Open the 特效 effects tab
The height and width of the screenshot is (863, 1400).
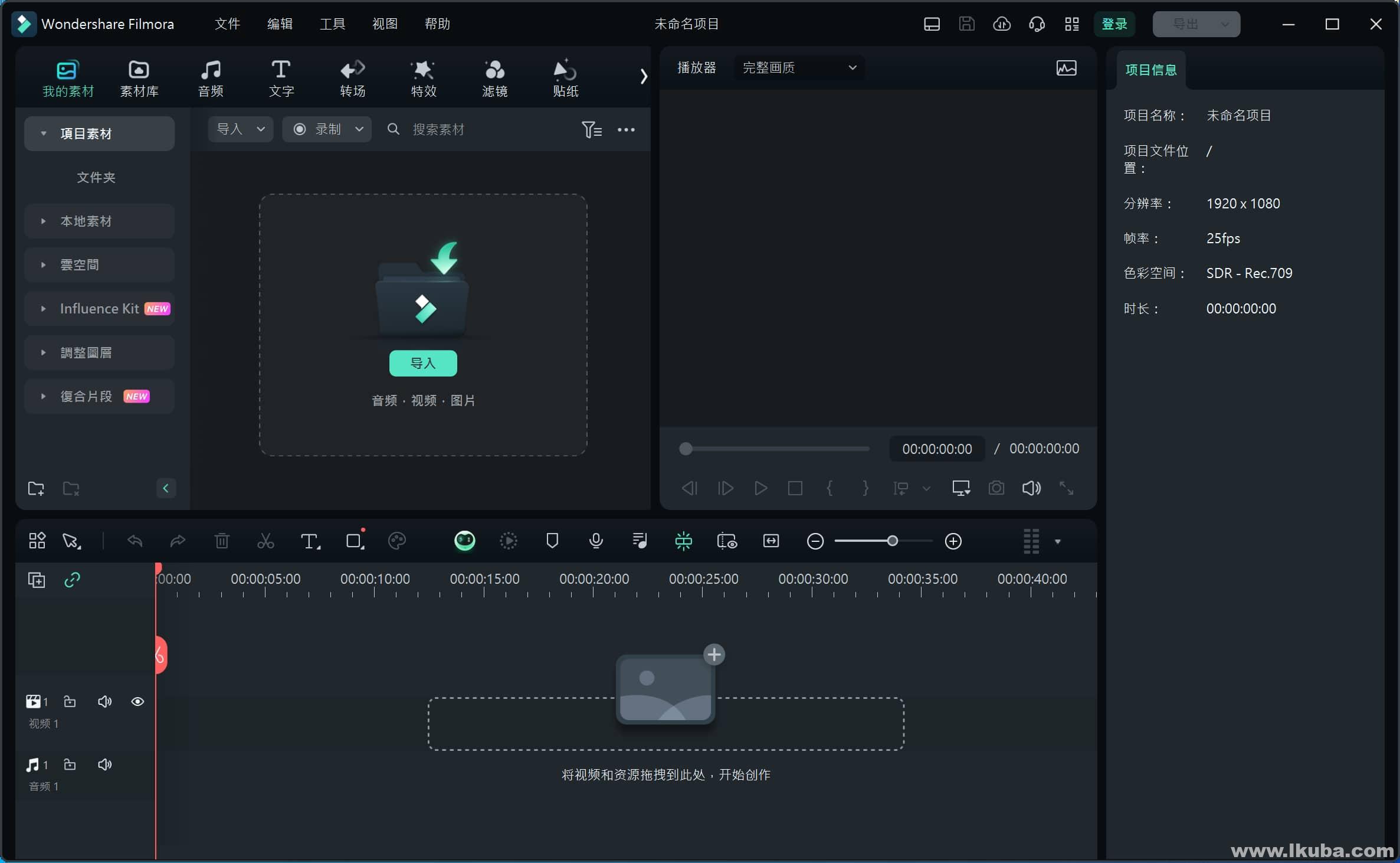click(x=424, y=78)
